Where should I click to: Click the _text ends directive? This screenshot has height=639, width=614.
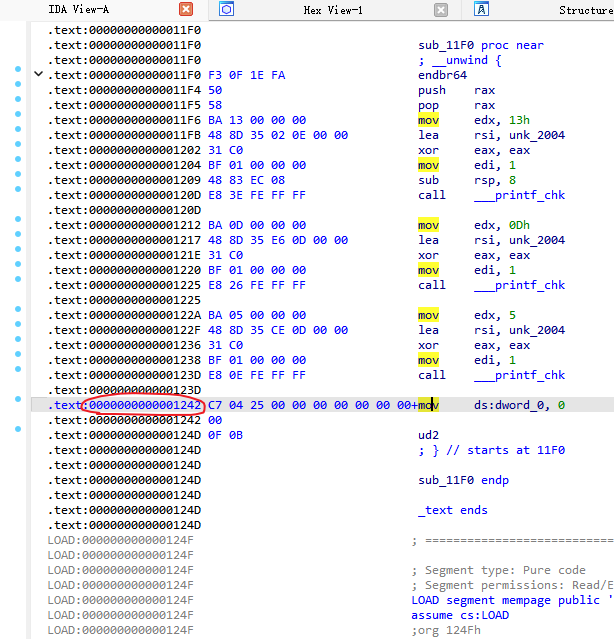point(453,510)
